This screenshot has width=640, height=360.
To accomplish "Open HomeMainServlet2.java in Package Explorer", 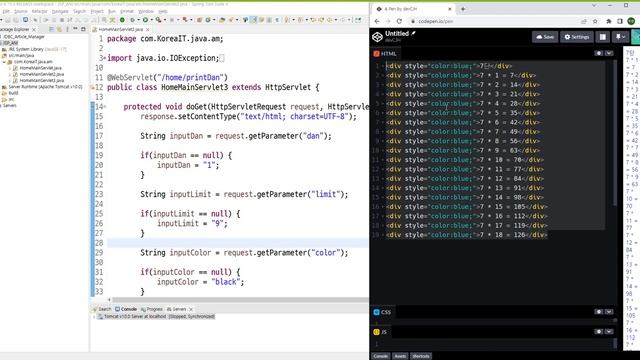I will click(x=41, y=74).
